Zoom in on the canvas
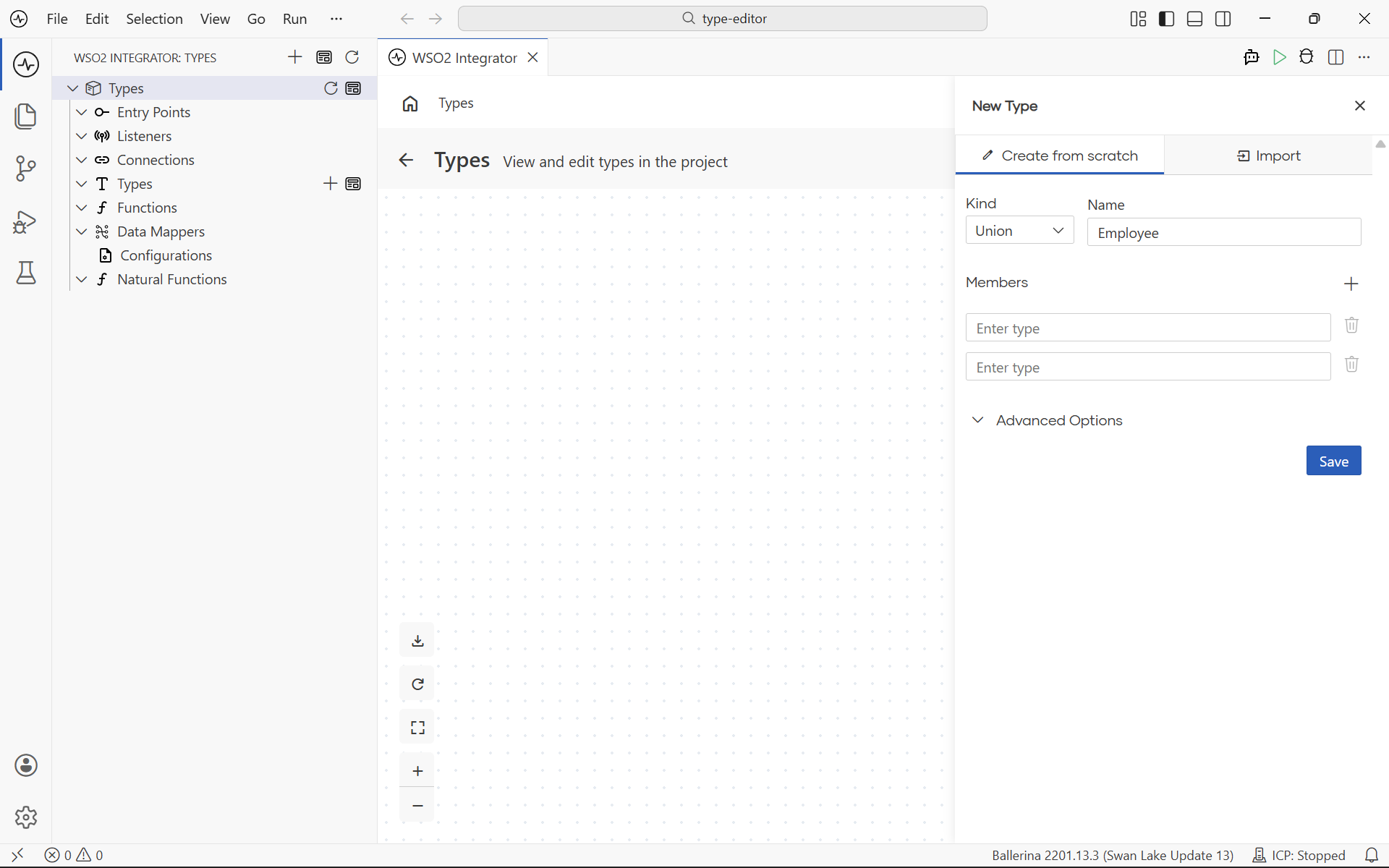 [417, 771]
